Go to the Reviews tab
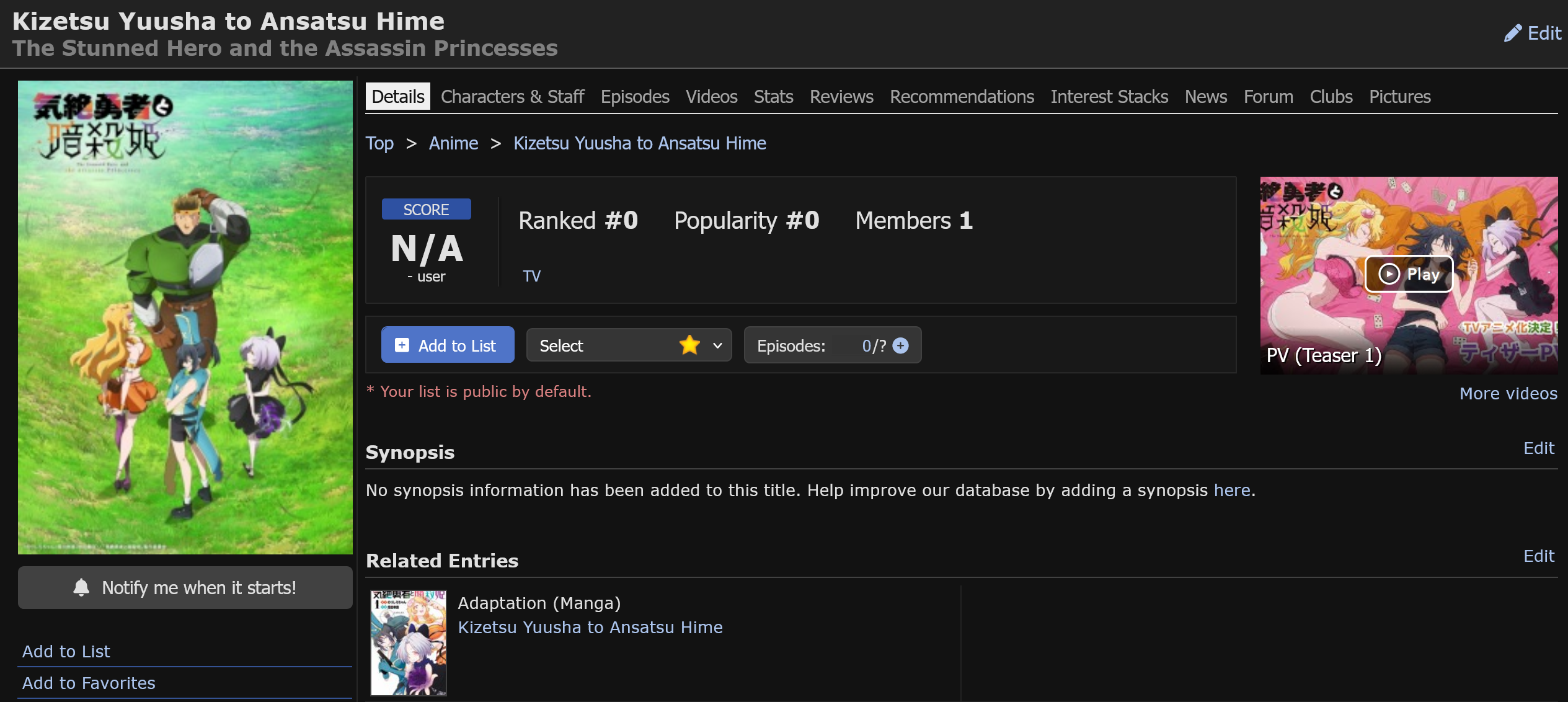Viewport: 1568px width, 702px height. point(841,97)
